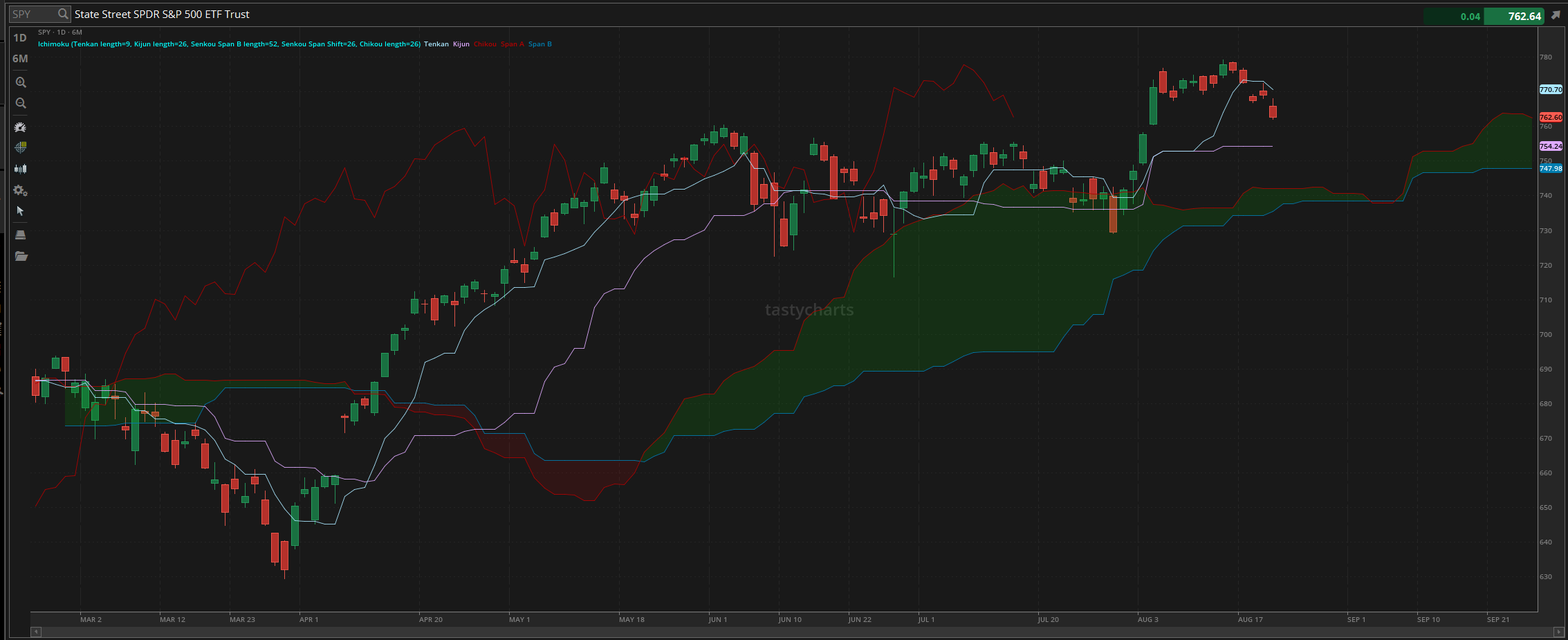The width and height of the screenshot is (1568, 640).
Task: Click the Chikou legend label
Action: tap(485, 44)
